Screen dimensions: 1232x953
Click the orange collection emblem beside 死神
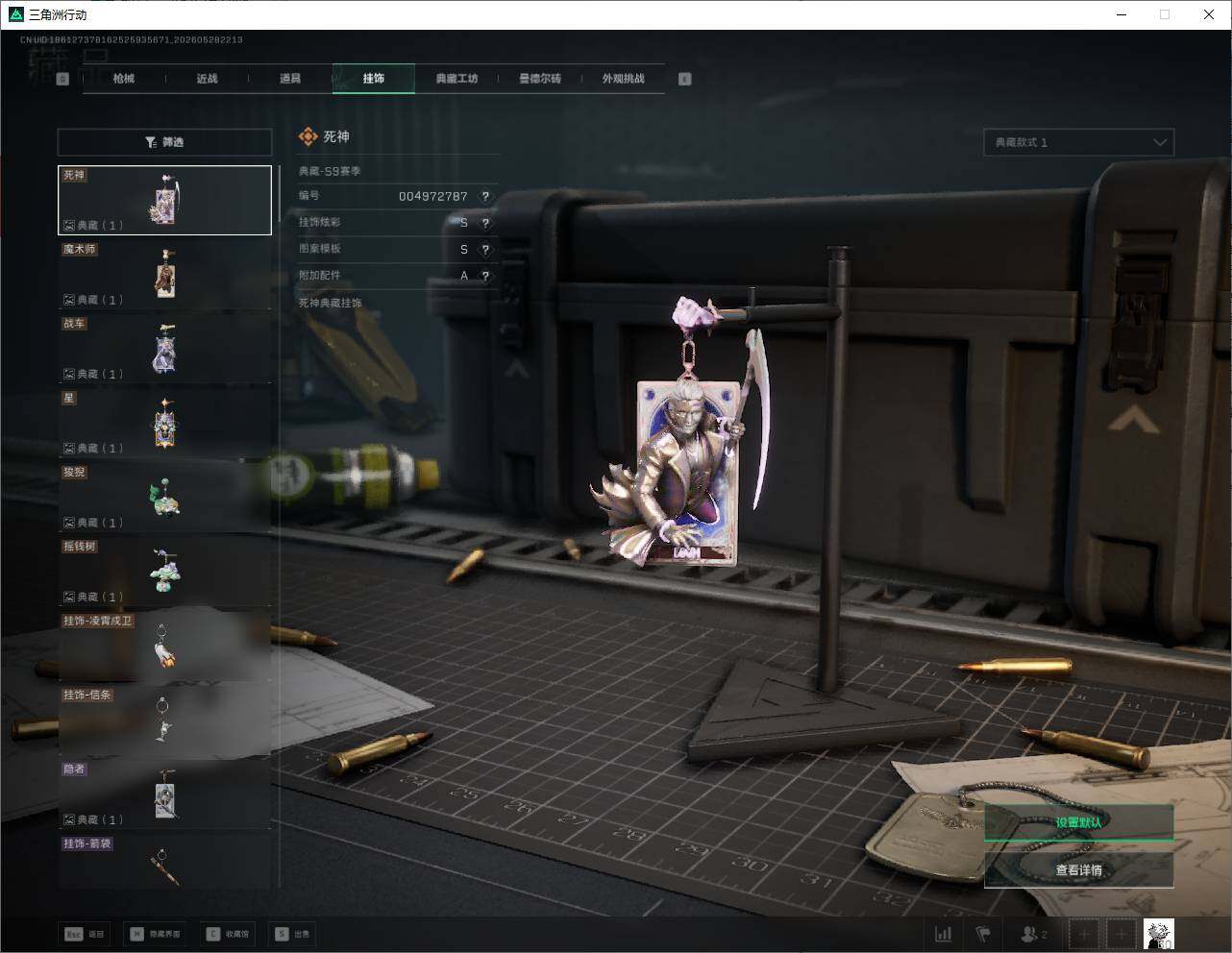pos(308,137)
